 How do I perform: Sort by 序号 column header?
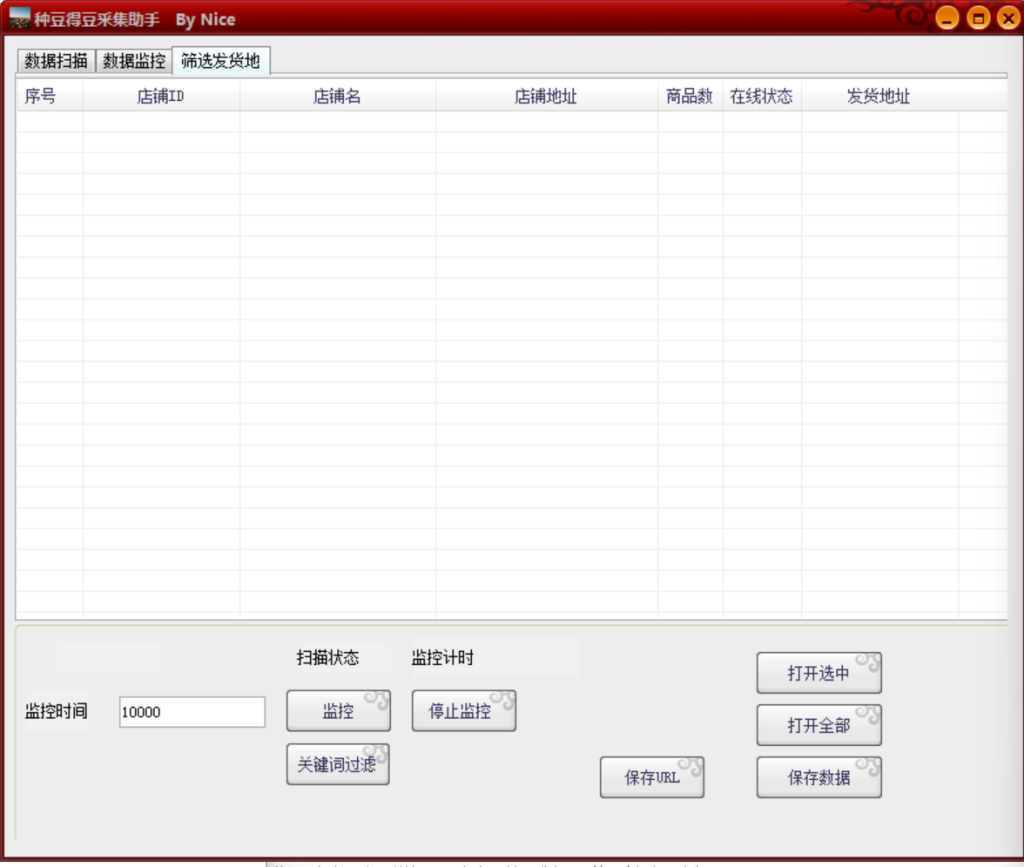pyautogui.click(x=40, y=97)
